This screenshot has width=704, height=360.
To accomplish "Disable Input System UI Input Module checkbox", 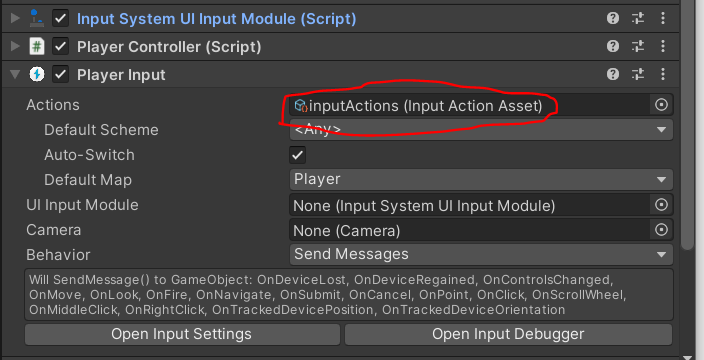I will (61, 19).
